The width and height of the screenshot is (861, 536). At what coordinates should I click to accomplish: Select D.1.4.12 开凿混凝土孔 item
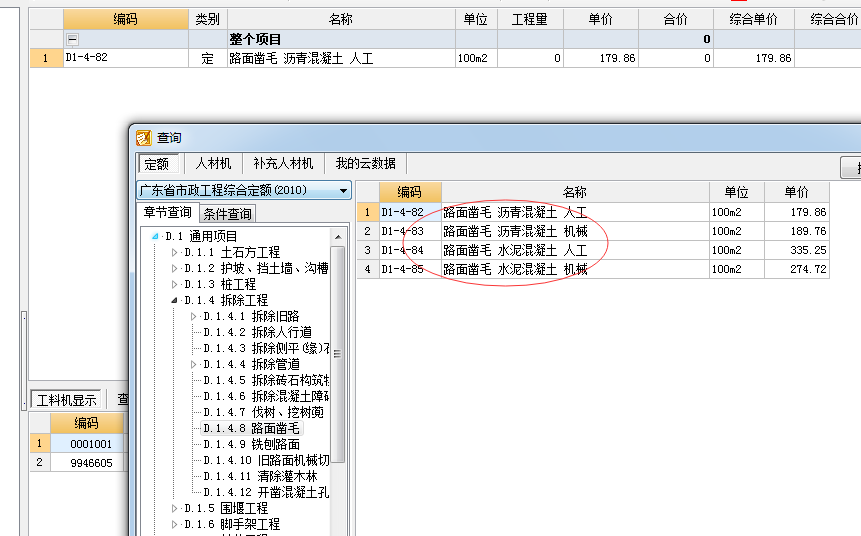tap(266, 492)
